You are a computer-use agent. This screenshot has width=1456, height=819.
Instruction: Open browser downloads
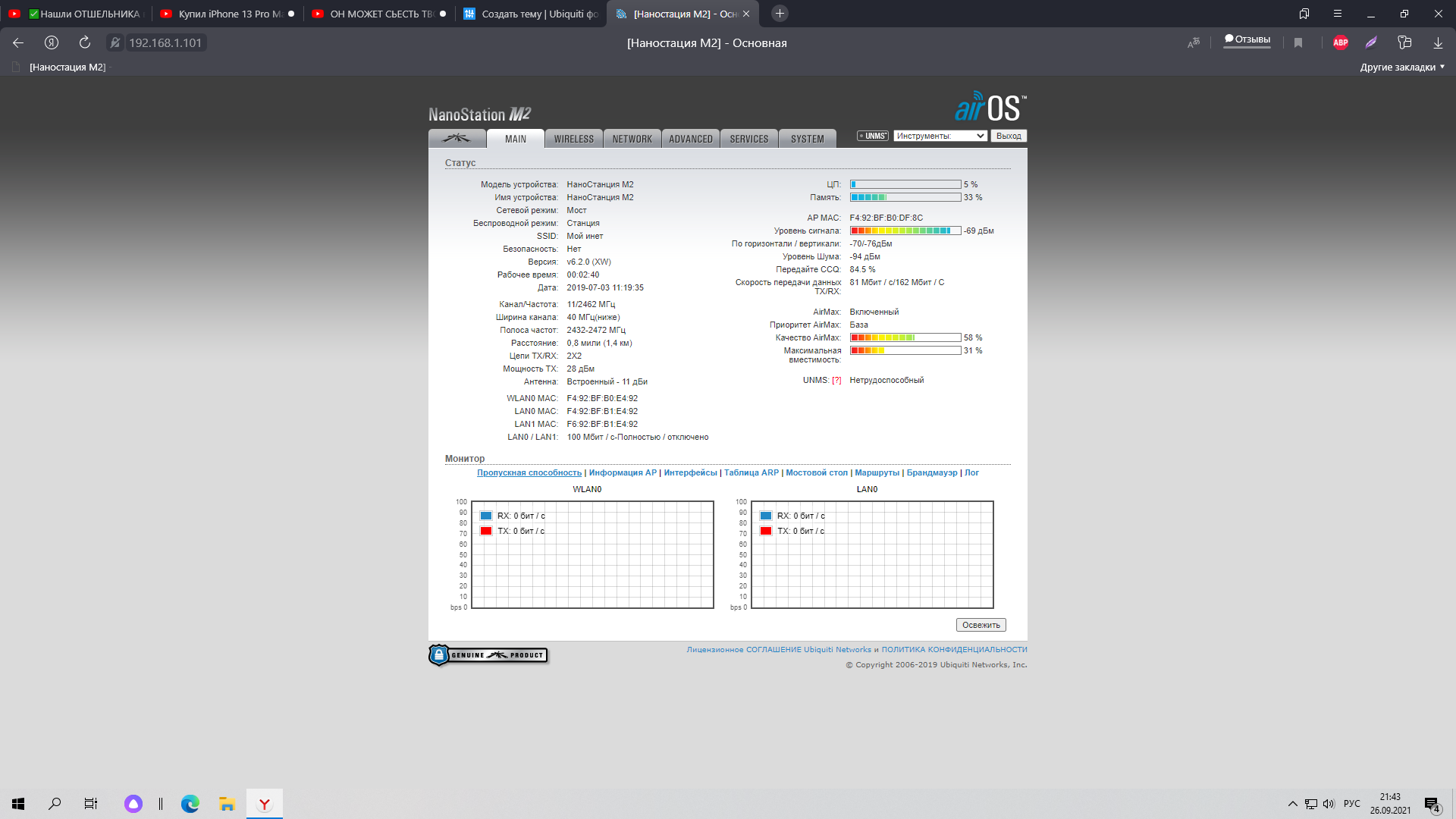coord(1438,42)
